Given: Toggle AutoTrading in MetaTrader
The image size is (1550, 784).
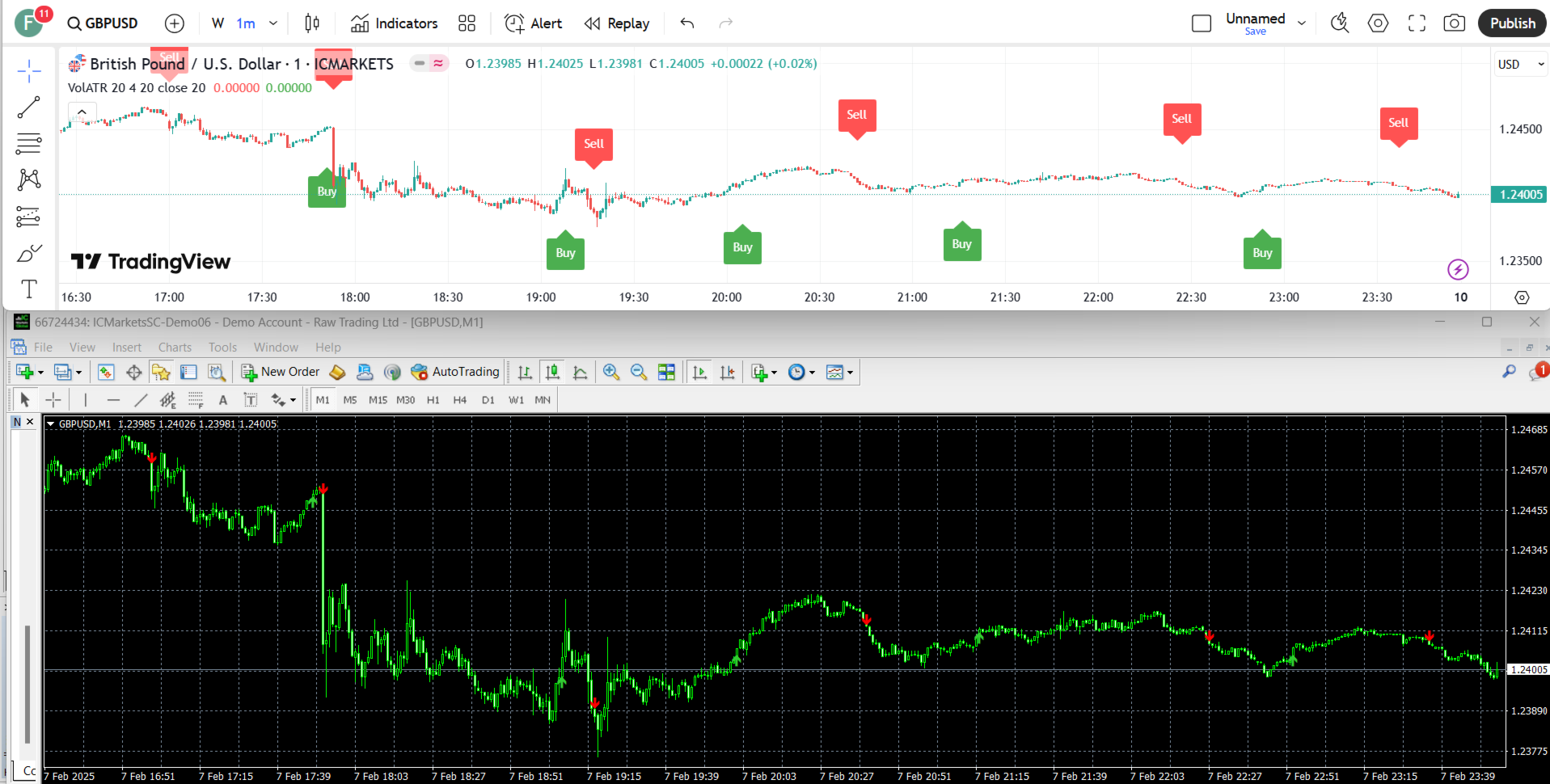Looking at the screenshot, I should (x=455, y=372).
